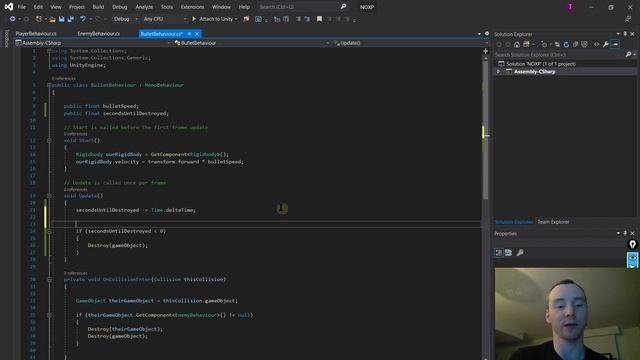Open the Extensions menu
Viewport: 640px width, 360px height.
[x=192, y=7]
